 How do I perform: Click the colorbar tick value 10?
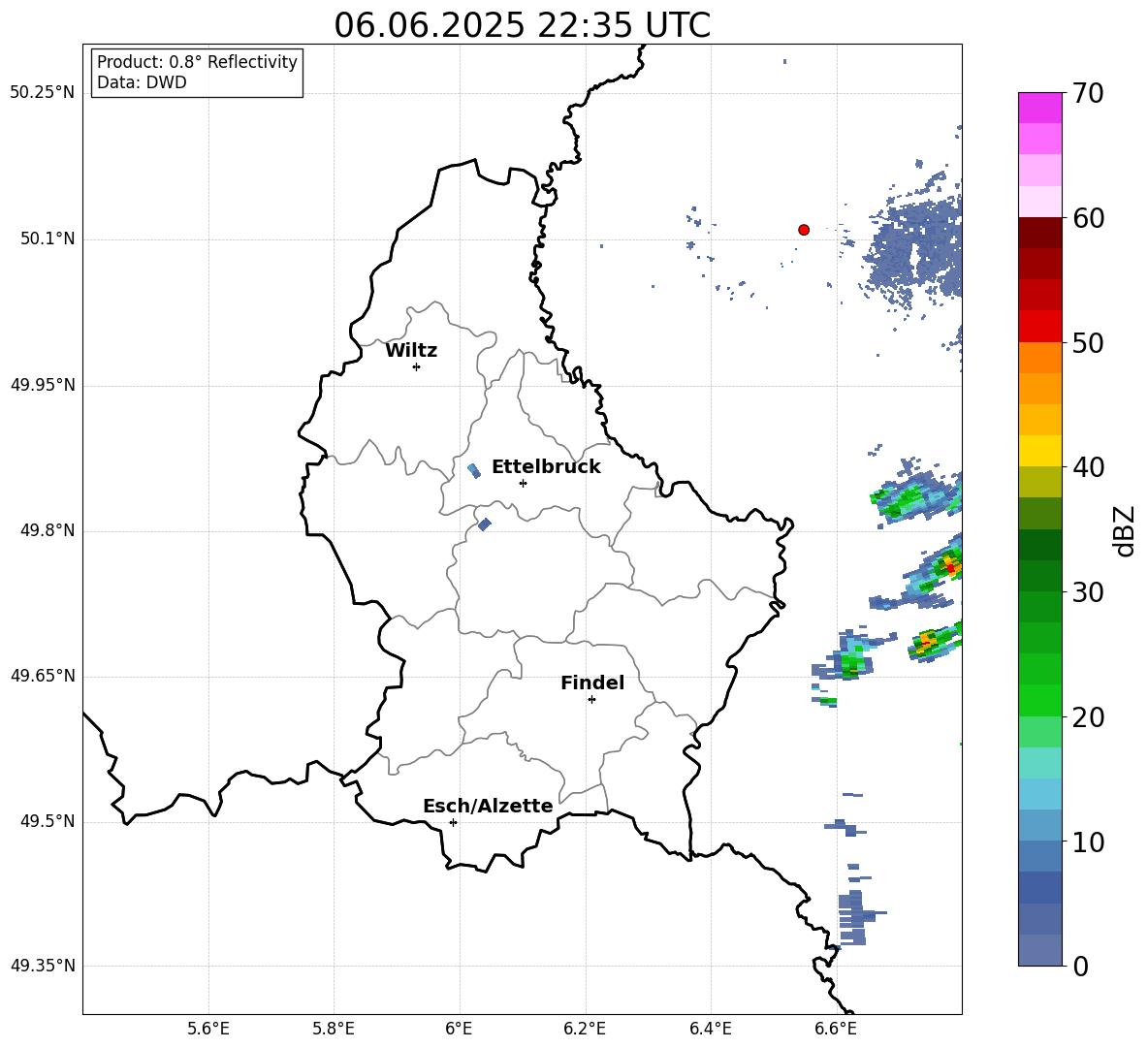click(1088, 842)
